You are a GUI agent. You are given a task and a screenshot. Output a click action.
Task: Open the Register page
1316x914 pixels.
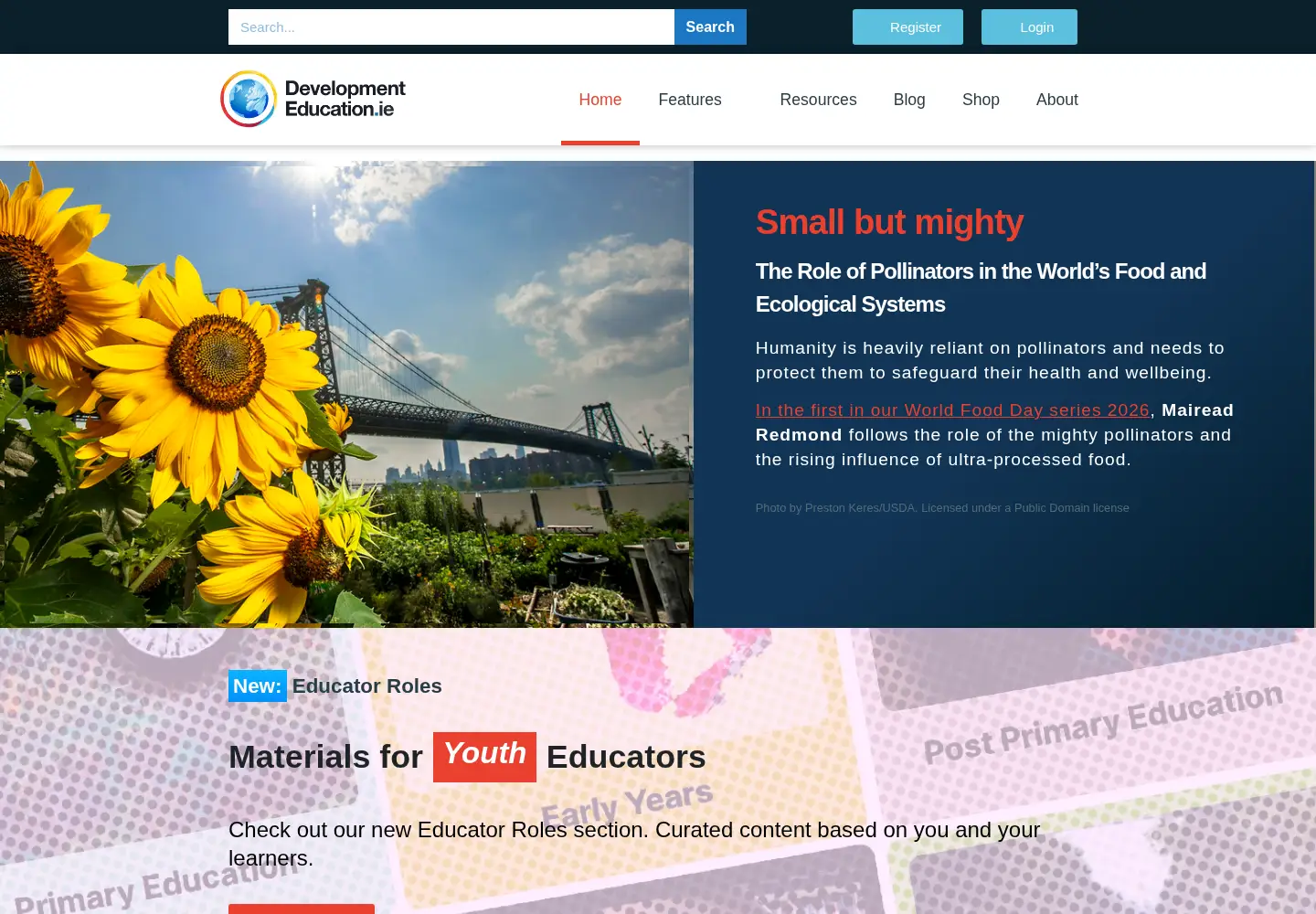(907, 27)
